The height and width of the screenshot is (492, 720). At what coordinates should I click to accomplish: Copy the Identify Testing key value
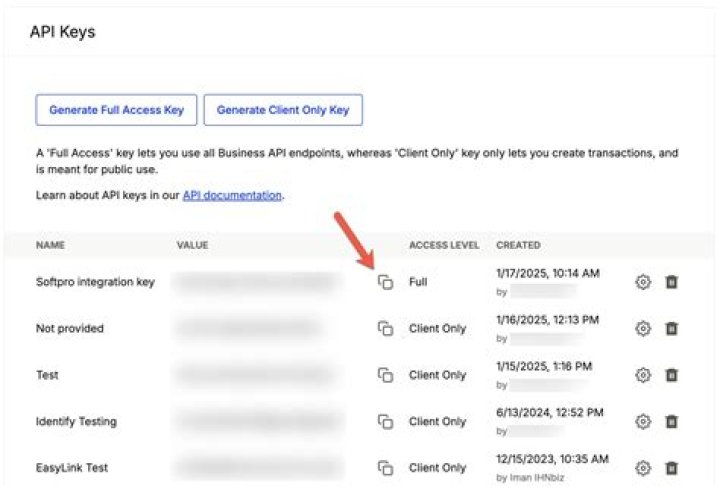point(385,421)
